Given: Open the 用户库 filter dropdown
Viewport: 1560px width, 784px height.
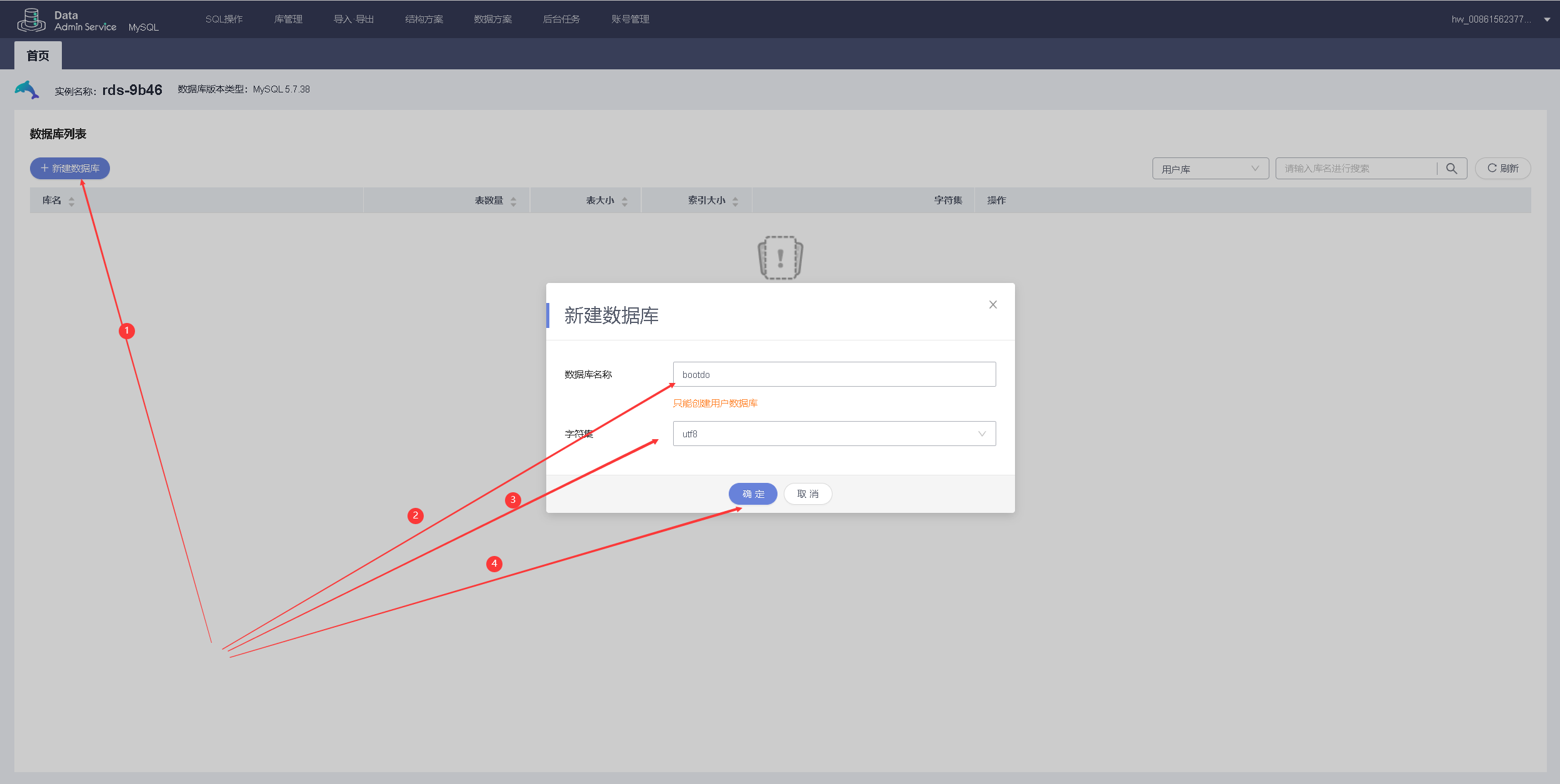Looking at the screenshot, I should [1210, 168].
